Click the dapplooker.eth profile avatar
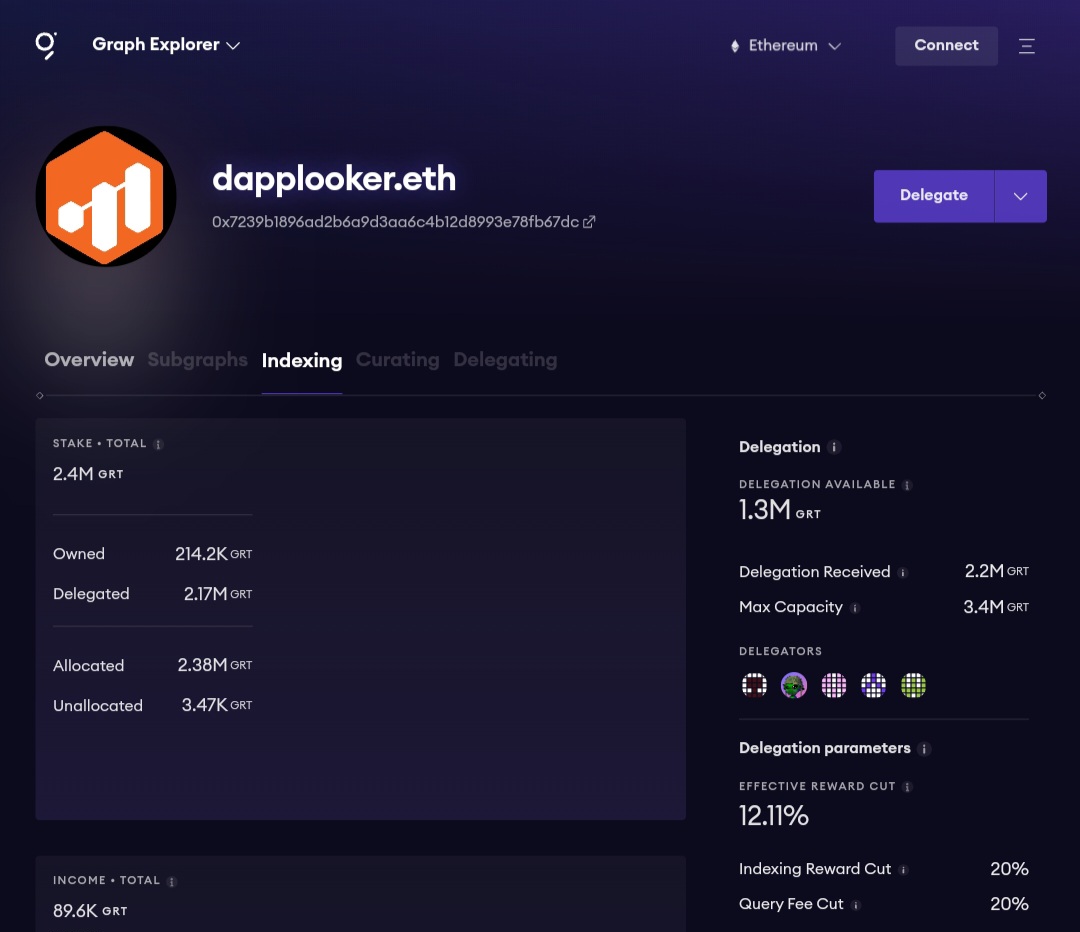 coord(106,196)
